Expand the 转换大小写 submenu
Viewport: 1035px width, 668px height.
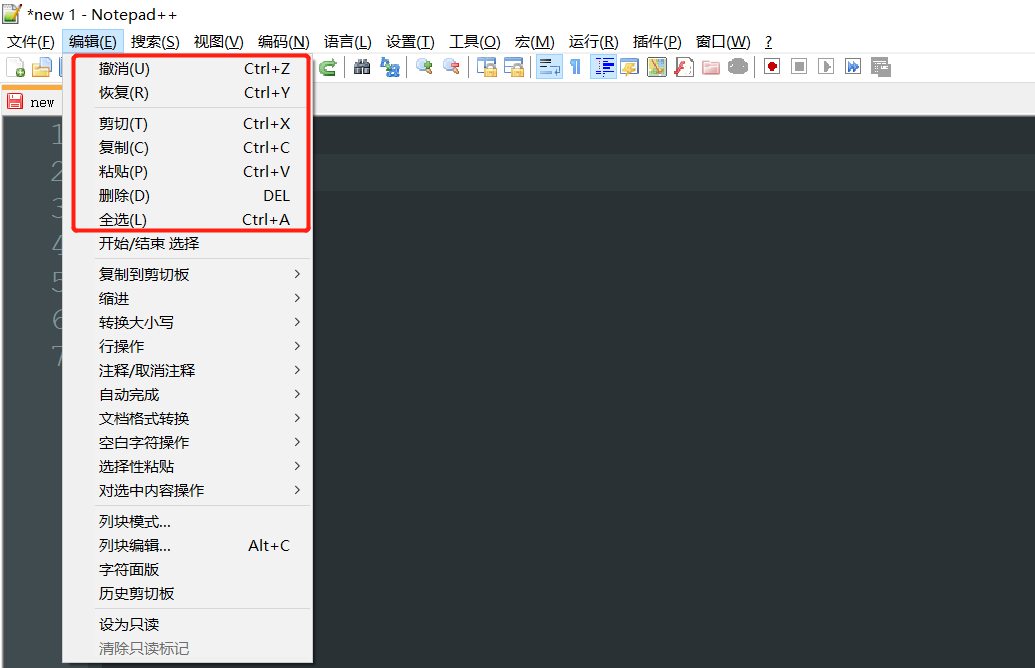pos(187,322)
